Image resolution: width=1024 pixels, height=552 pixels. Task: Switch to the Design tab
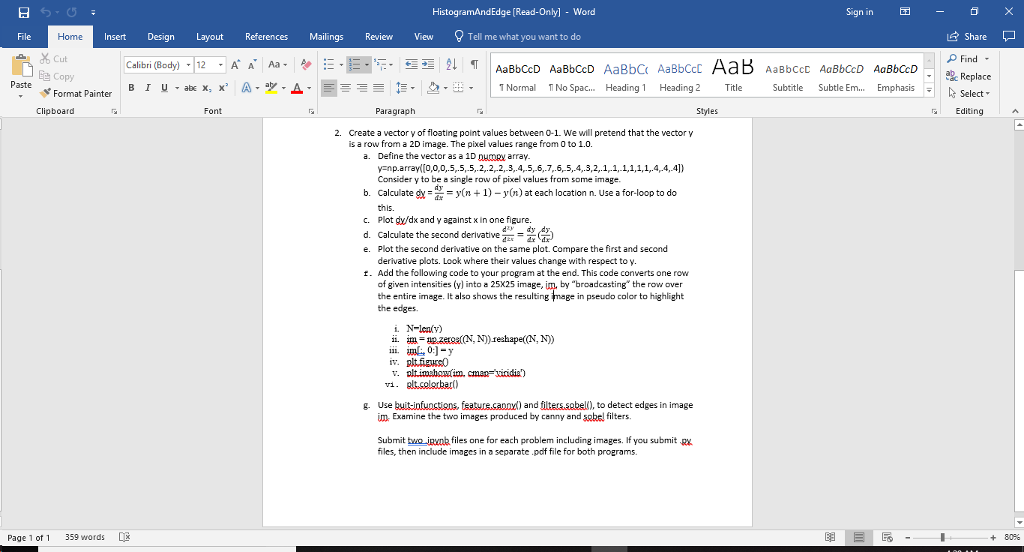tap(161, 37)
